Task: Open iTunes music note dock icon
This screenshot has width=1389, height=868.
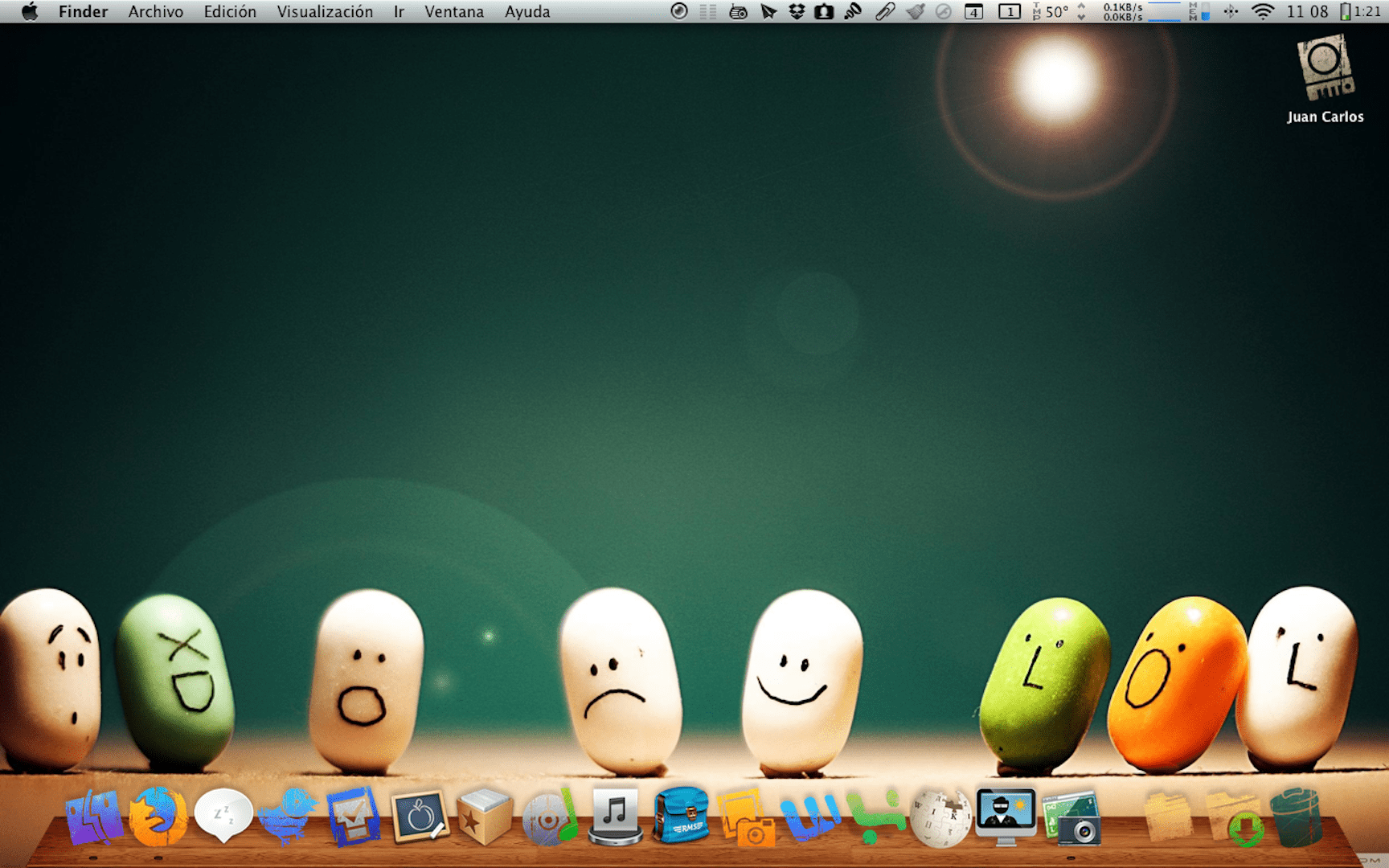Action: tap(615, 816)
